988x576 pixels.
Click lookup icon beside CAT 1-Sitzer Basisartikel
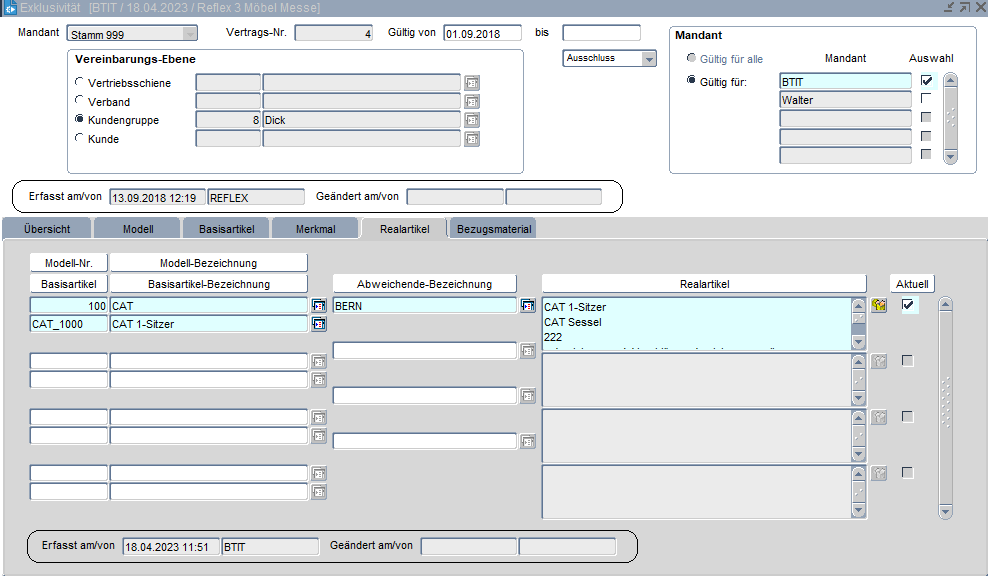click(319, 324)
